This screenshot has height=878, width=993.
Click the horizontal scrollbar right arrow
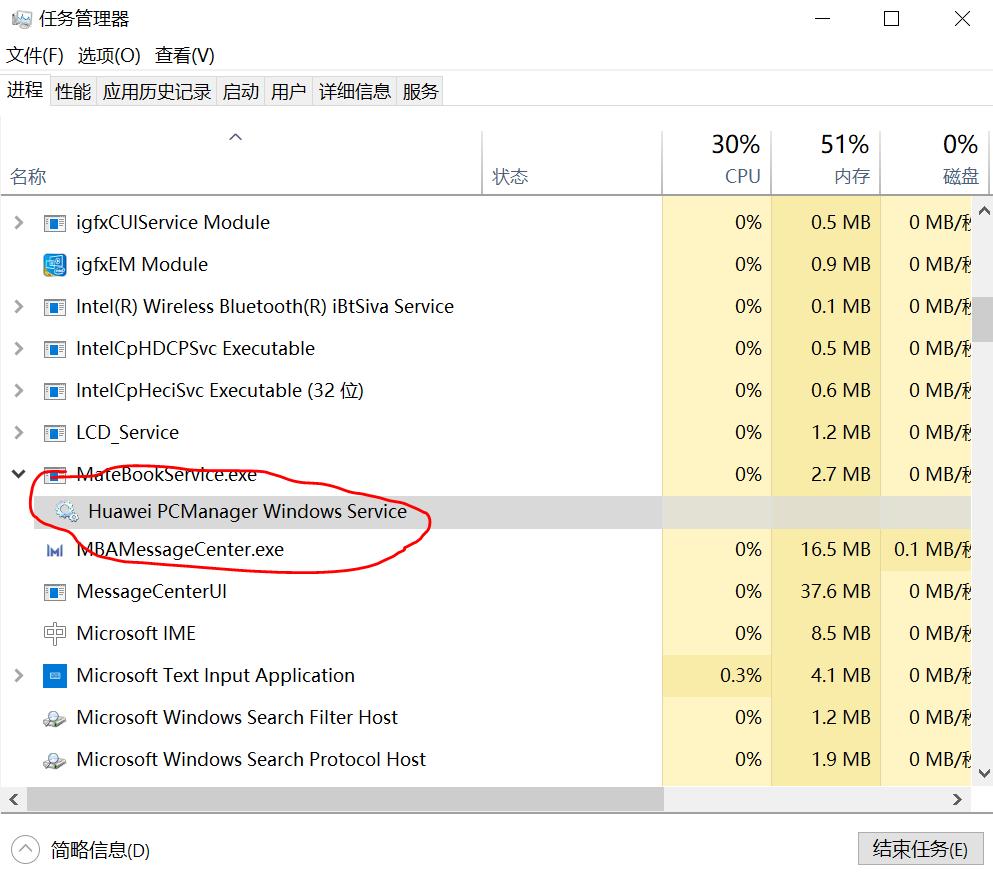pos(957,799)
